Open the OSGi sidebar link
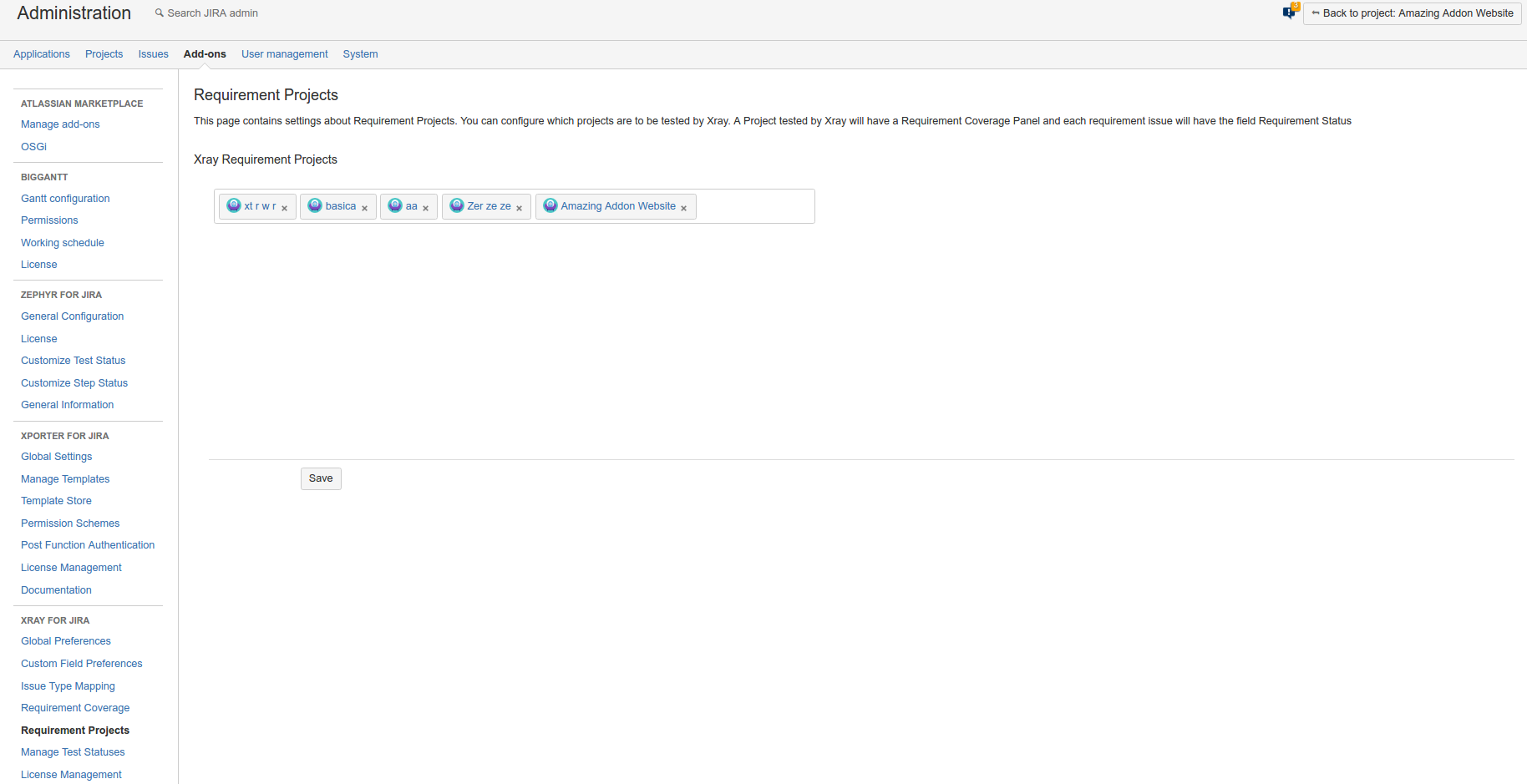 33,147
